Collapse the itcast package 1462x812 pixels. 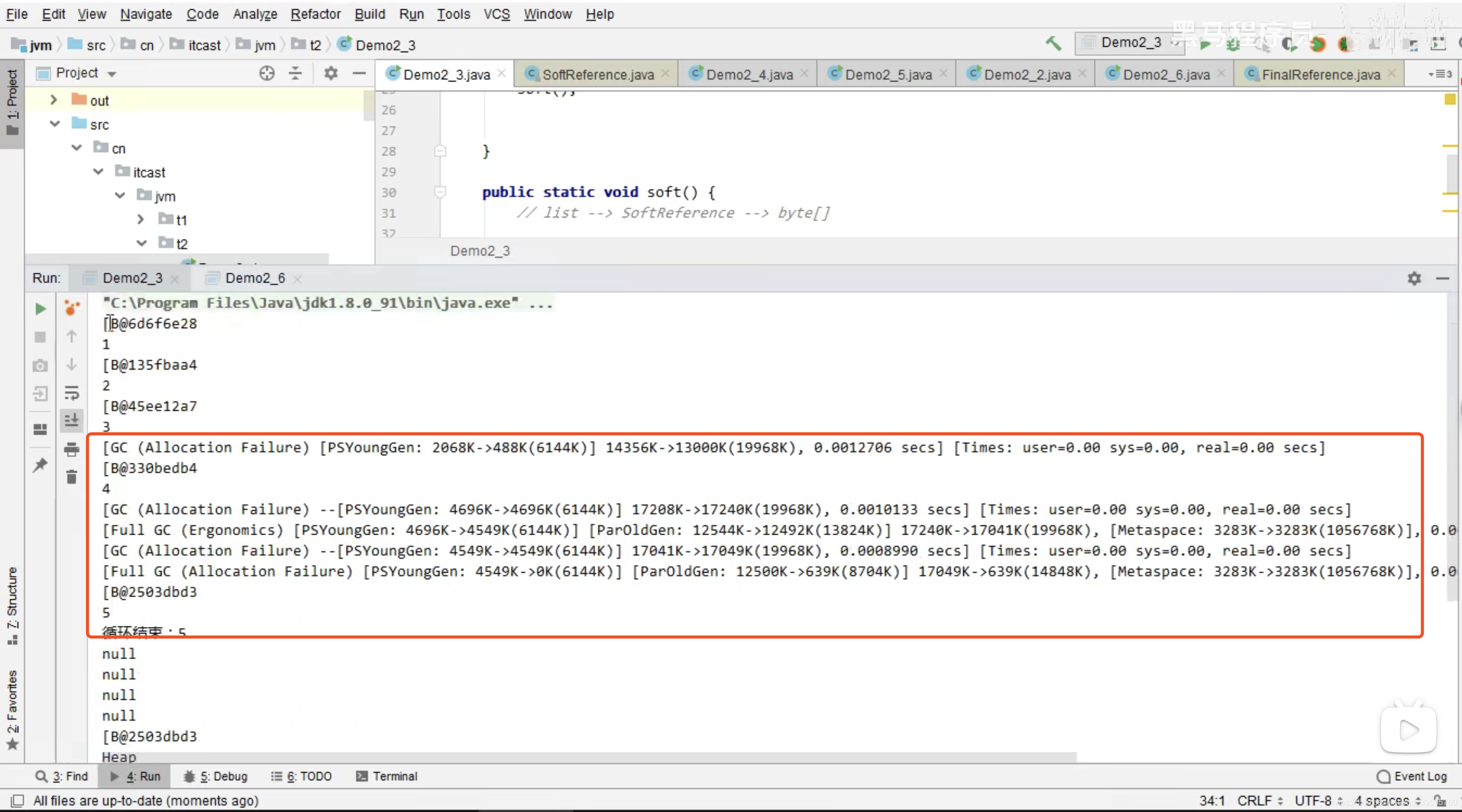[x=98, y=171]
